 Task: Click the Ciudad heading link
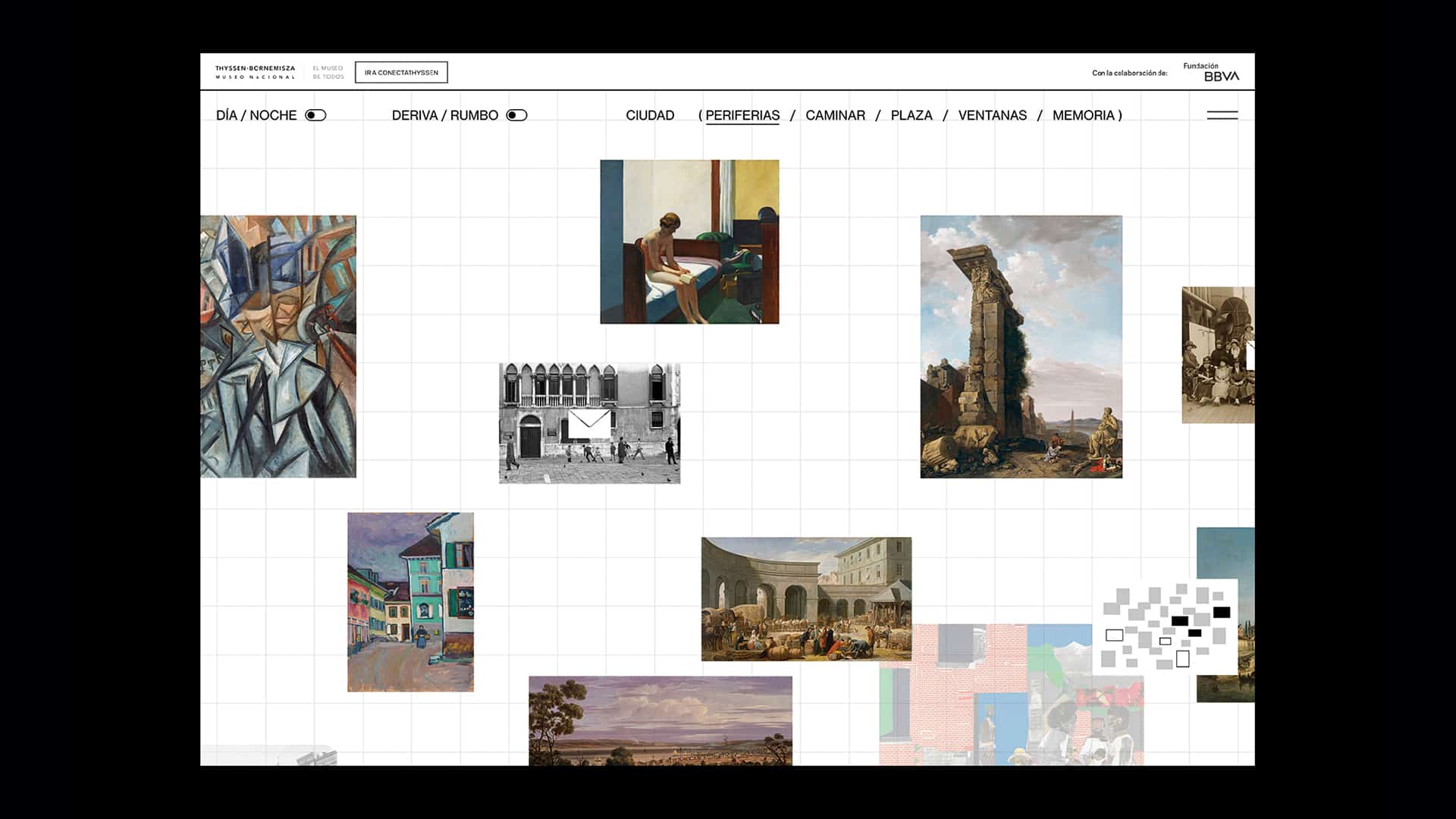click(x=649, y=115)
